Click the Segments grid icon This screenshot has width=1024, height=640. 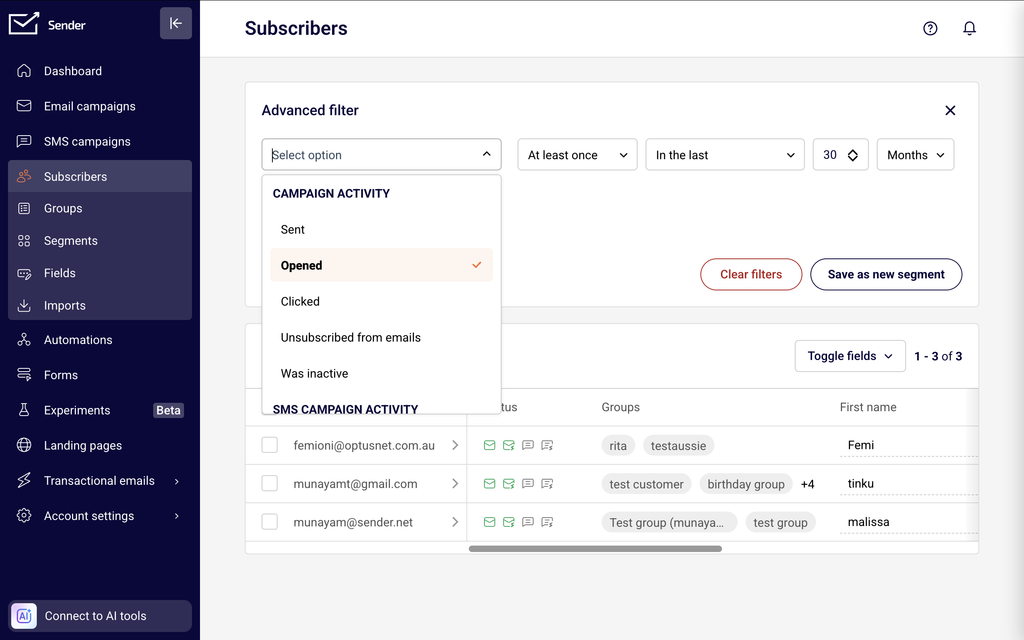coord(24,241)
